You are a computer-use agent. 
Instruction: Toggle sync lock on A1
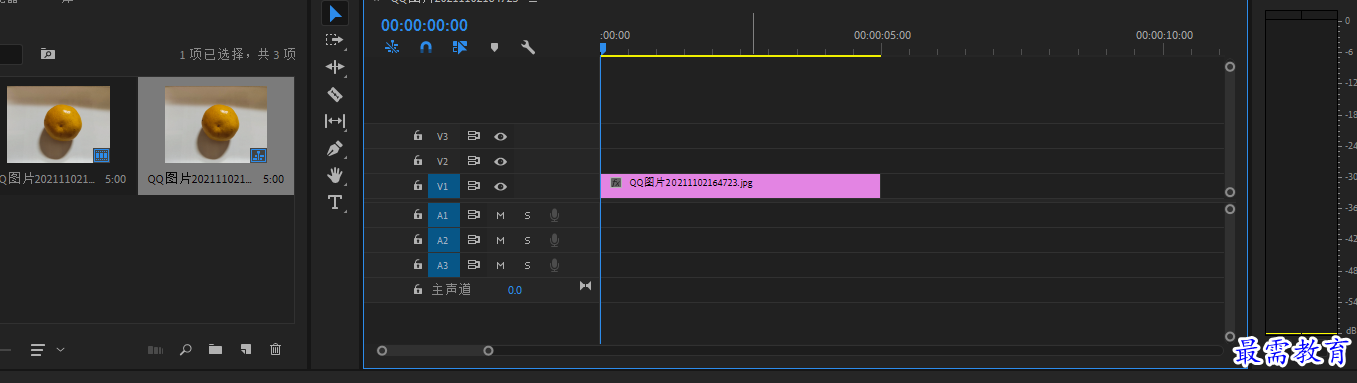click(x=474, y=215)
